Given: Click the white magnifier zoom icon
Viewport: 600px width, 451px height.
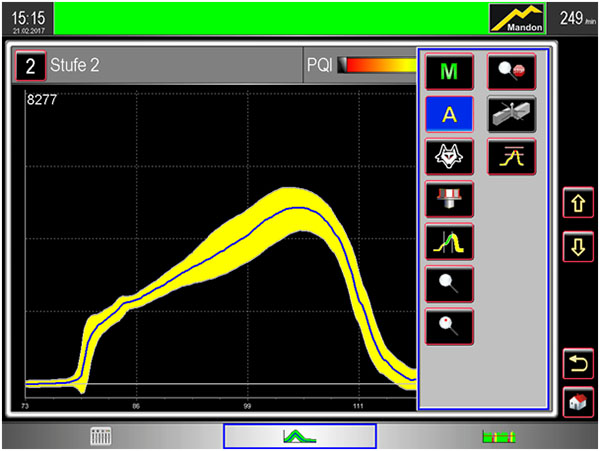Looking at the screenshot, I should pos(449,284).
